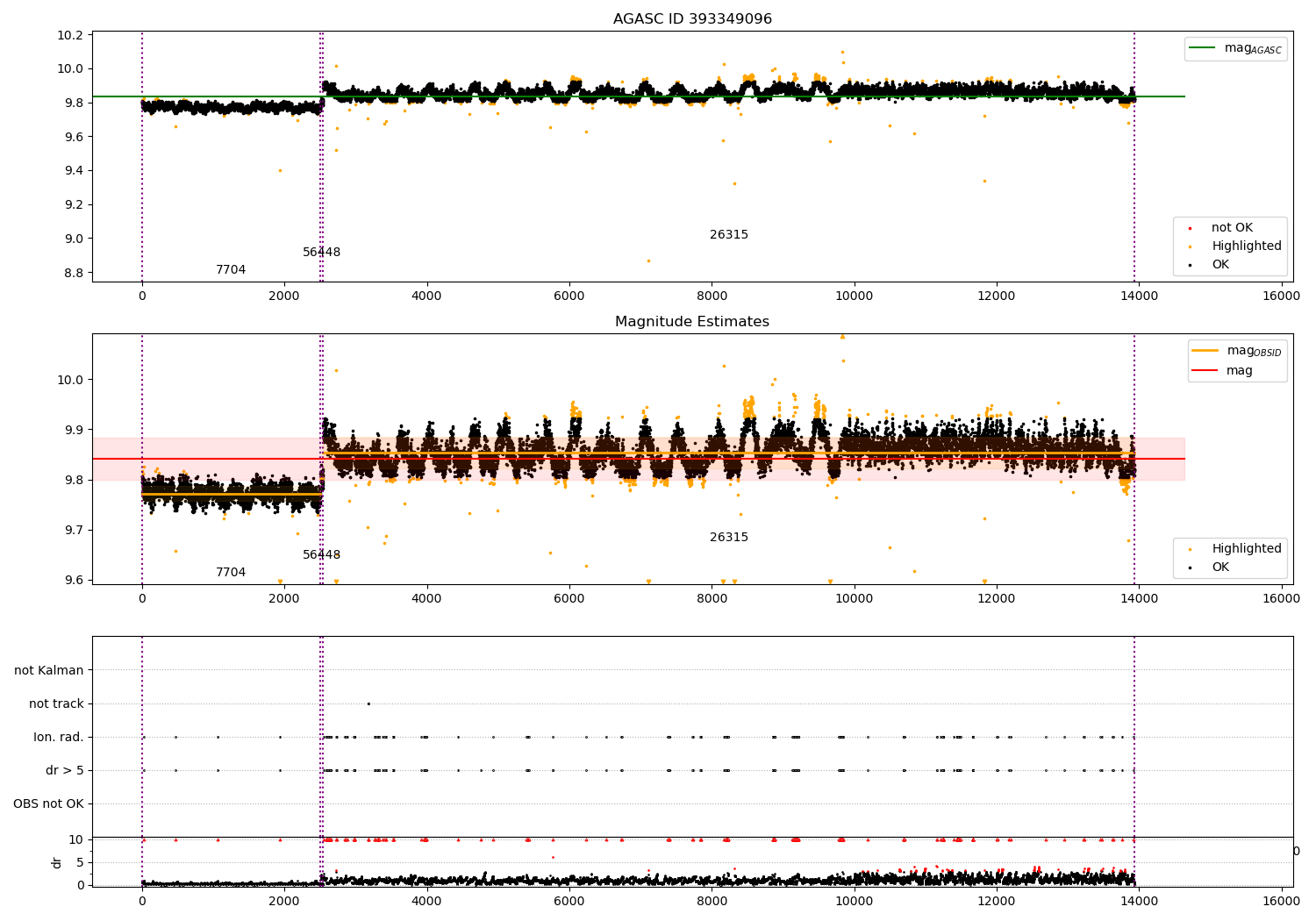This screenshot has width=1316, height=921.
Task: Click the '7704' annotation in top plot
Action: [231, 270]
